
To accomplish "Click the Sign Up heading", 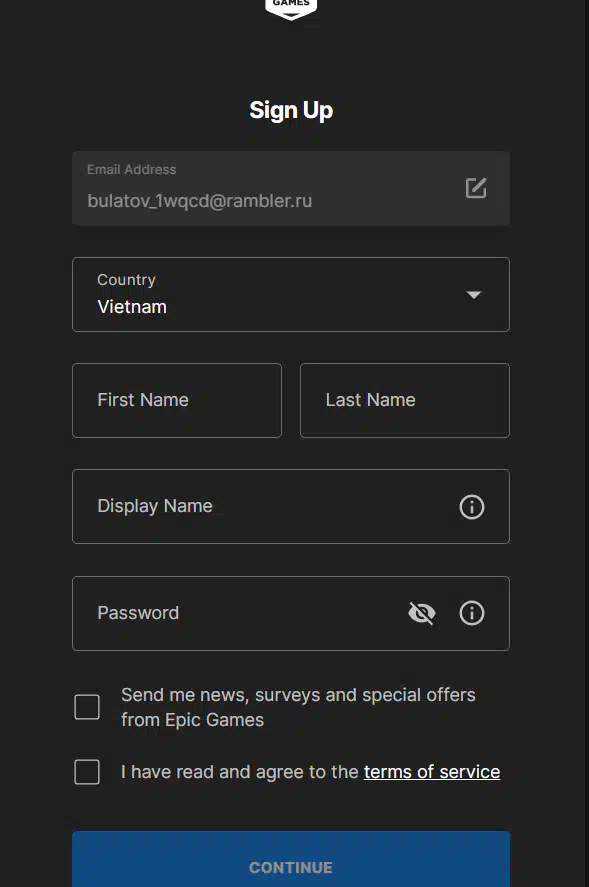I will (x=291, y=110).
